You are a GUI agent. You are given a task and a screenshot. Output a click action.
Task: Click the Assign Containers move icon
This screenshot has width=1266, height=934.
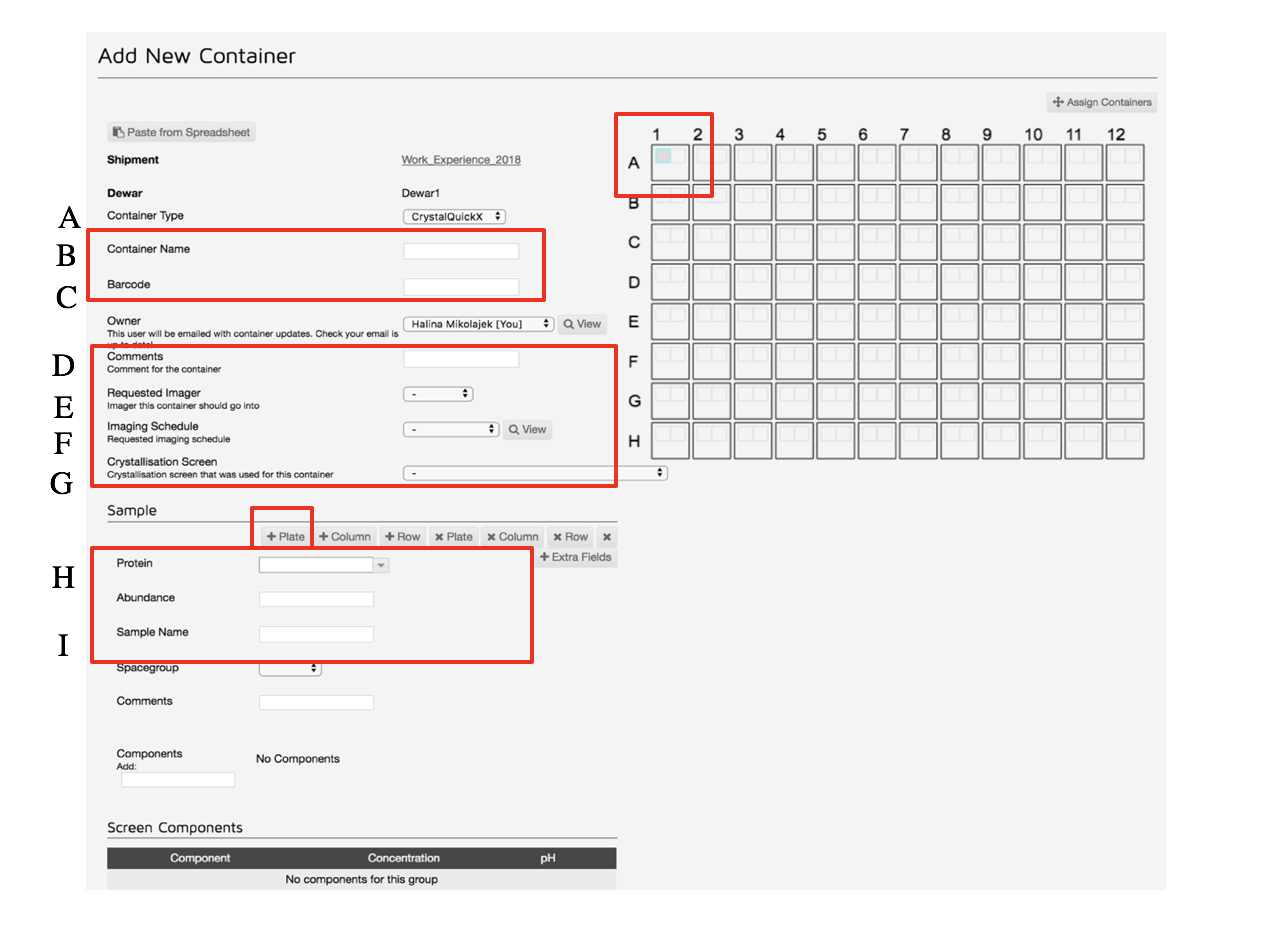pos(1100,102)
